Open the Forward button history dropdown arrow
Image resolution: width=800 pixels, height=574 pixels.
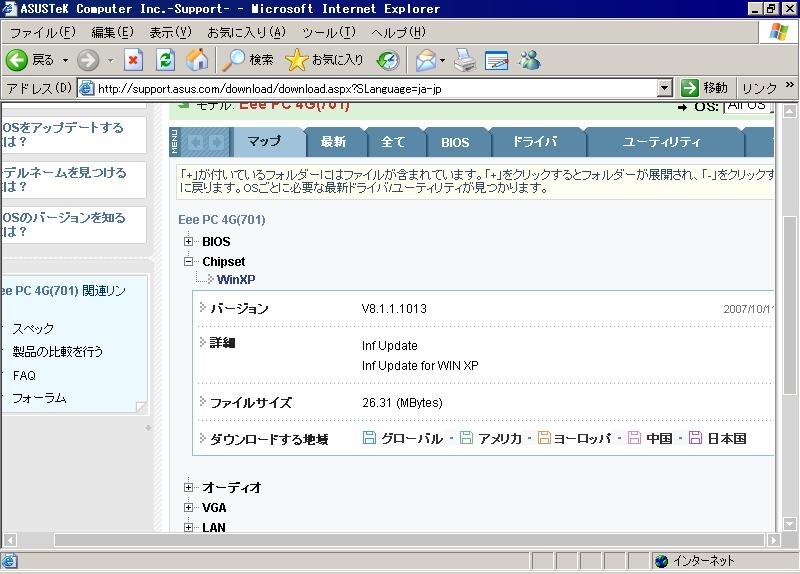click(x=110, y=60)
